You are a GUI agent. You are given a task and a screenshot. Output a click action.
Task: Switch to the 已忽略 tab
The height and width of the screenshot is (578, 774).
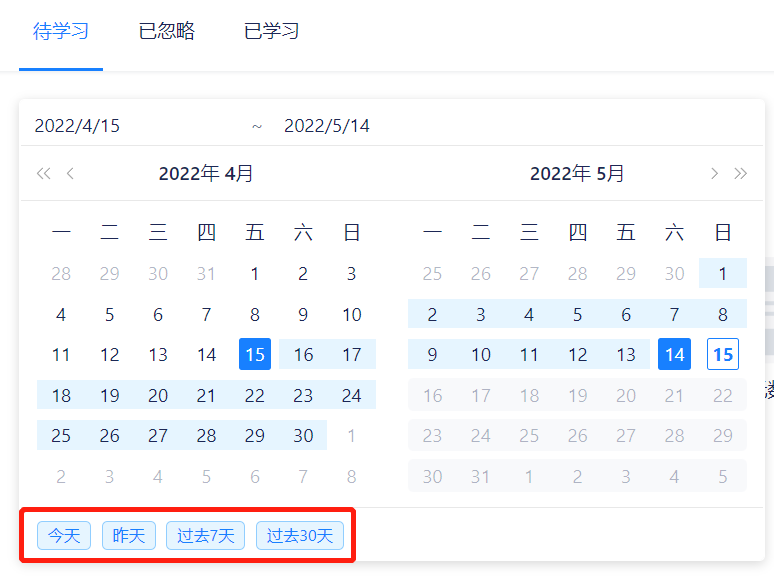click(167, 31)
